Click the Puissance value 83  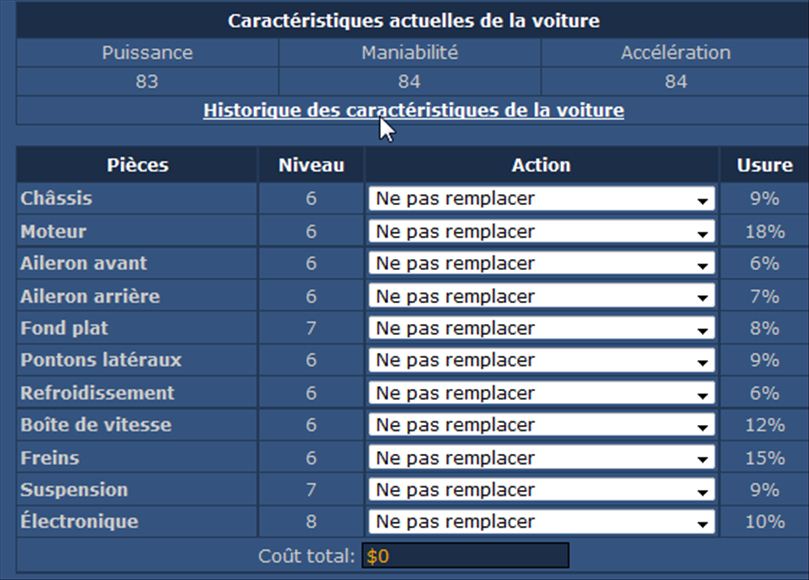pos(147,82)
